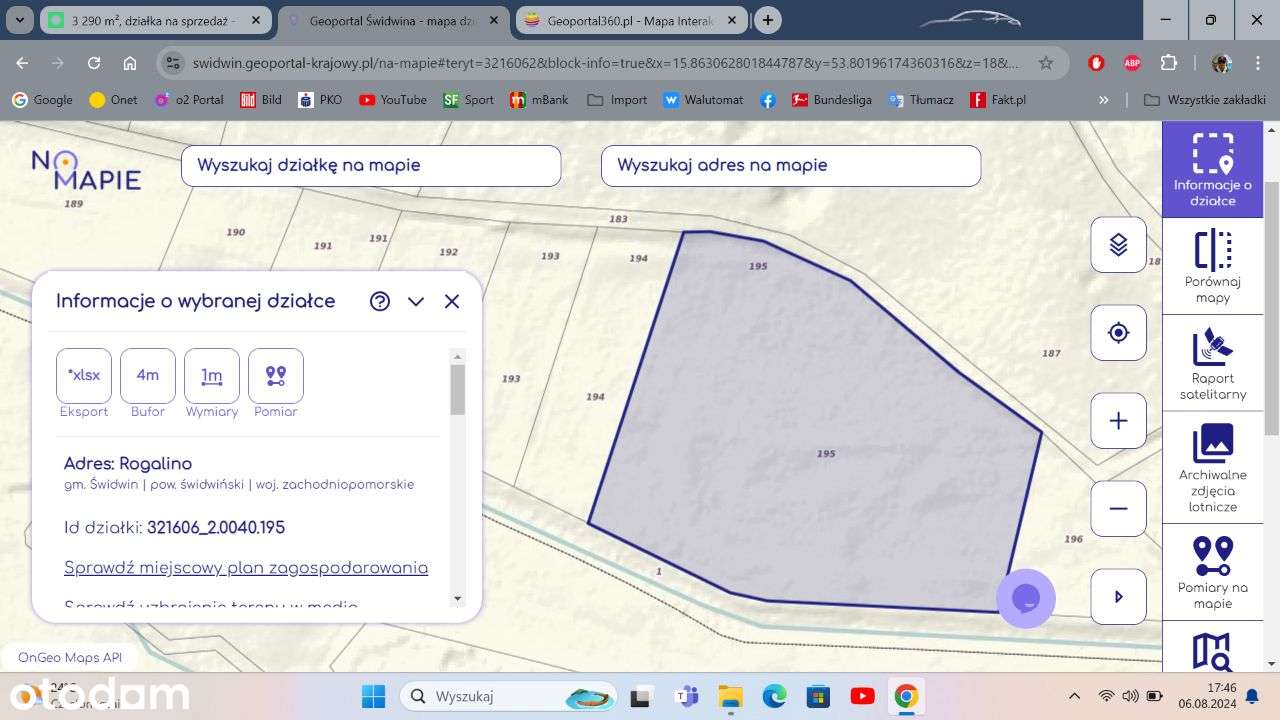Open the AdBlock Plus extension
1280x720 pixels.
[1132, 63]
